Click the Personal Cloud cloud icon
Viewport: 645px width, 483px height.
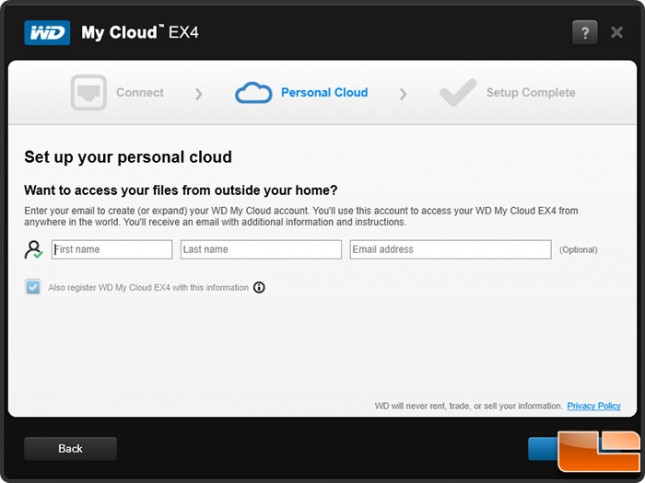click(253, 93)
